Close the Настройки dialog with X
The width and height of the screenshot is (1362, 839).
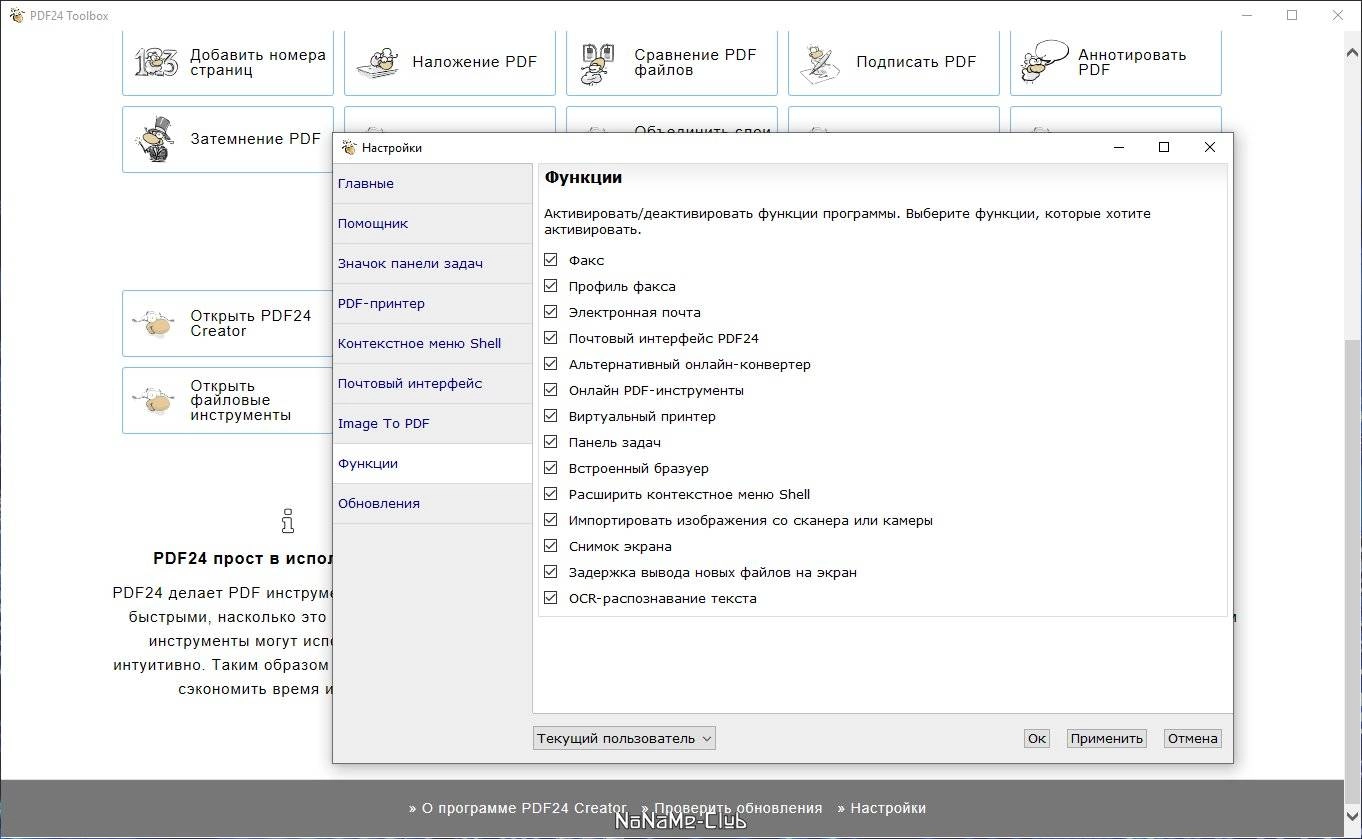tap(1210, 147)
